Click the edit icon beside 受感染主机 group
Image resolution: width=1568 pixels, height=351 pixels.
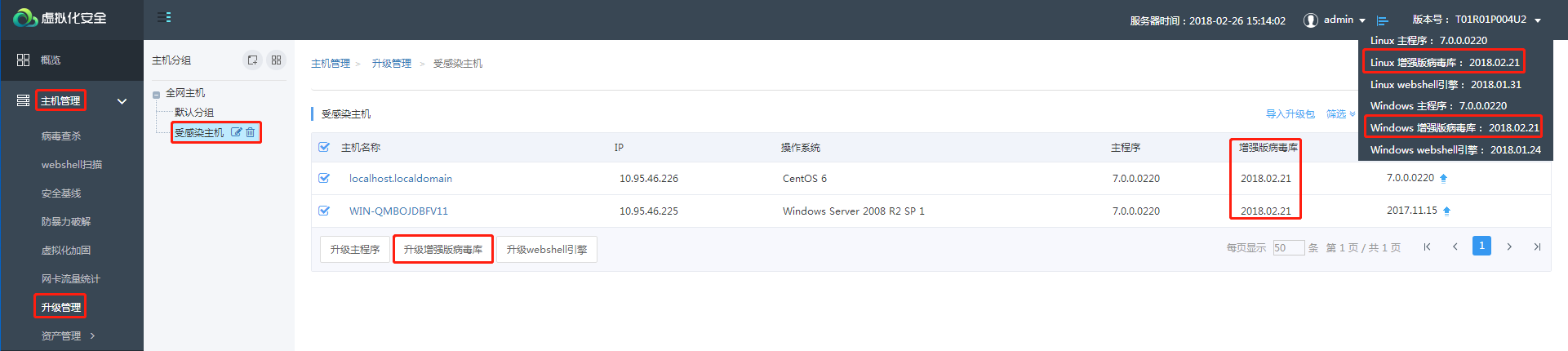237,132
